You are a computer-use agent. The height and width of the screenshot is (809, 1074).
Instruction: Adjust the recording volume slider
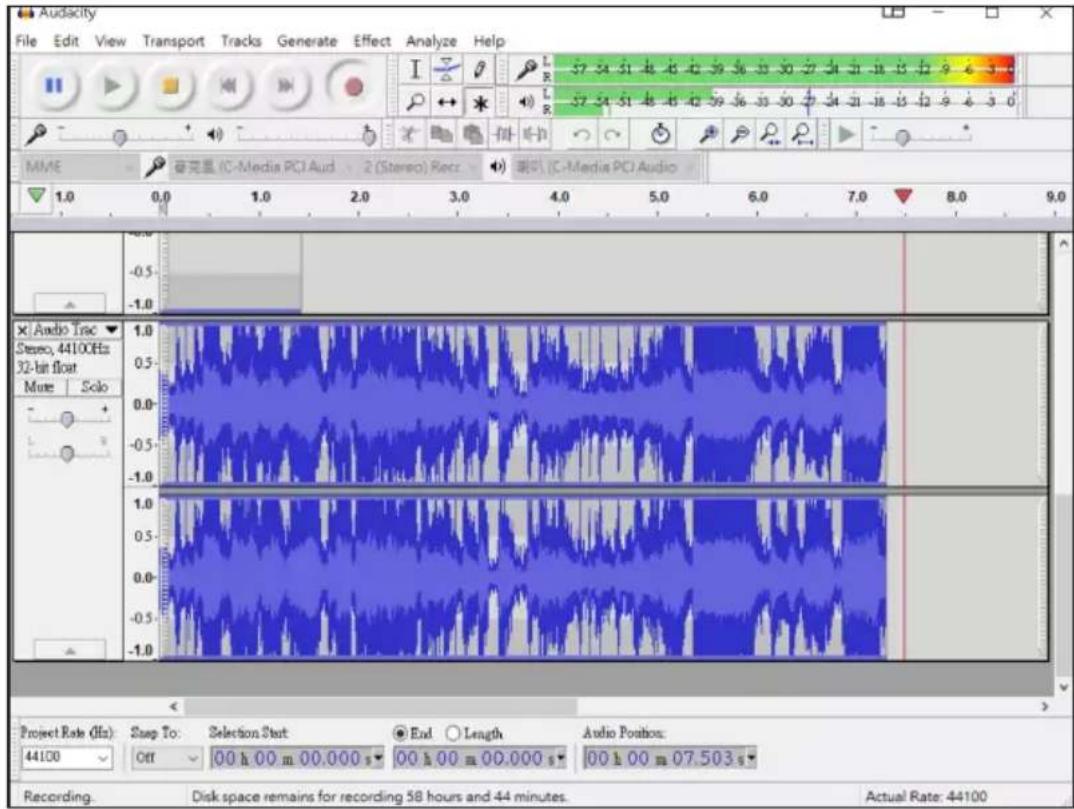click(x=120, y=138)
